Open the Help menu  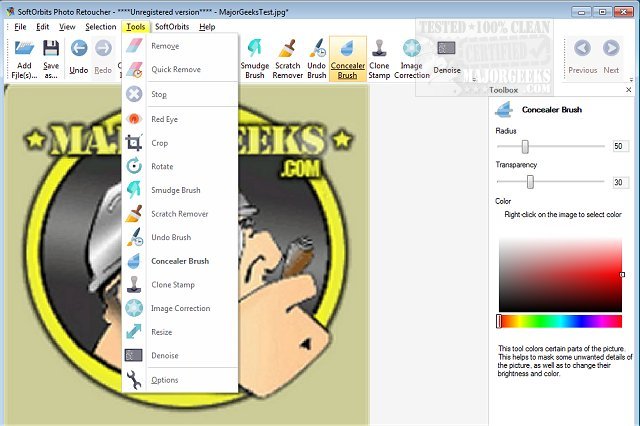pyautogui.click(x=207, y=27)
